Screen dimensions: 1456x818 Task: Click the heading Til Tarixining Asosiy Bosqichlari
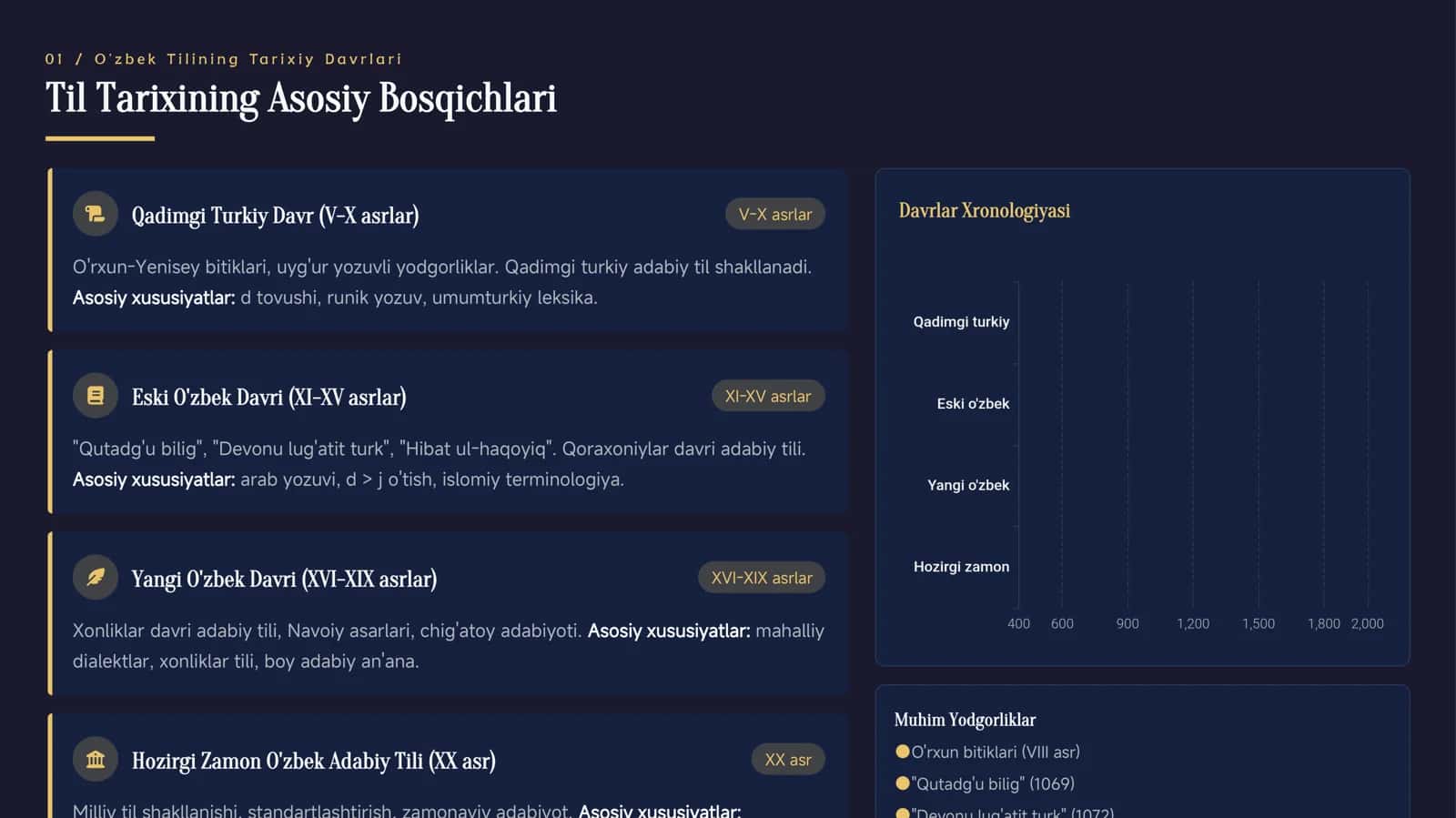point(301,98)
